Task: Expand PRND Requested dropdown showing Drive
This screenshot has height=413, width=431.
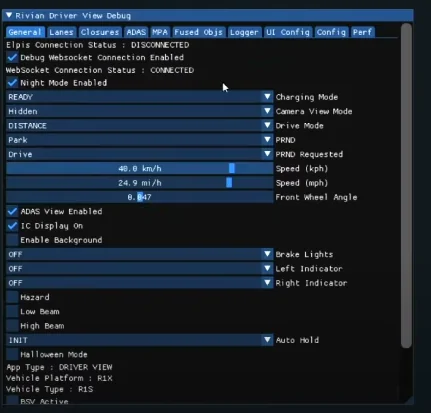Action: 140,154
